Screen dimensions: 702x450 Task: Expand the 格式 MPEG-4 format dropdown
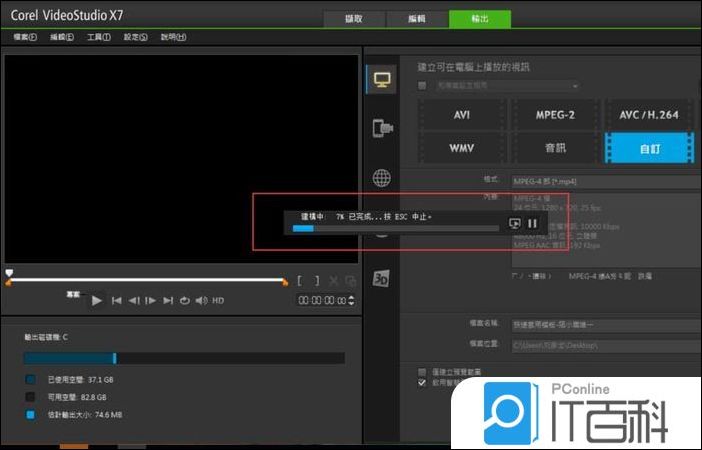coord(600,181)
